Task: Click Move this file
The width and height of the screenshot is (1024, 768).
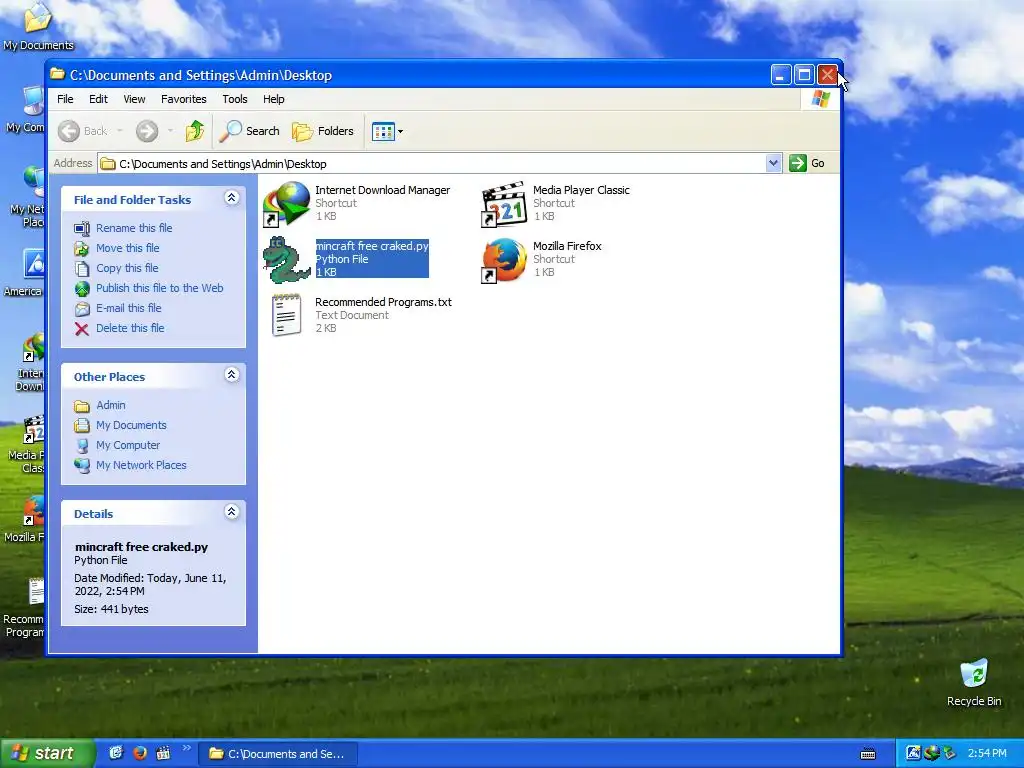Action: (127, 248)
